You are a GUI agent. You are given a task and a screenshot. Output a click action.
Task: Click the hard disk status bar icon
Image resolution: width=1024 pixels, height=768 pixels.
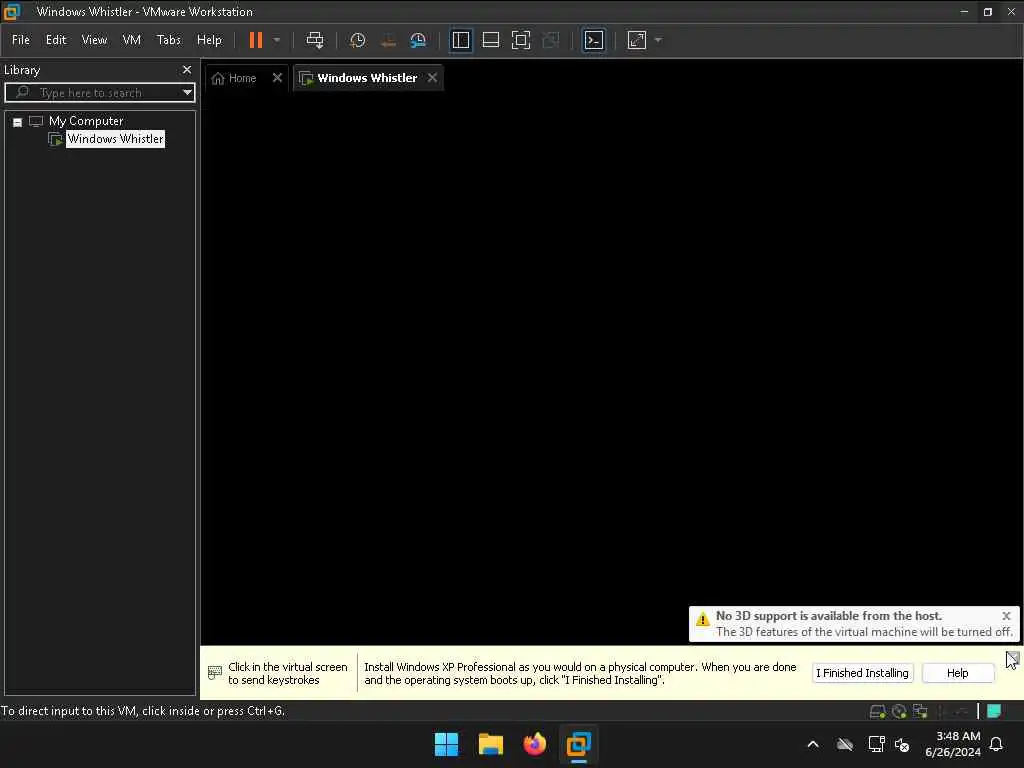tap(878, 711)
